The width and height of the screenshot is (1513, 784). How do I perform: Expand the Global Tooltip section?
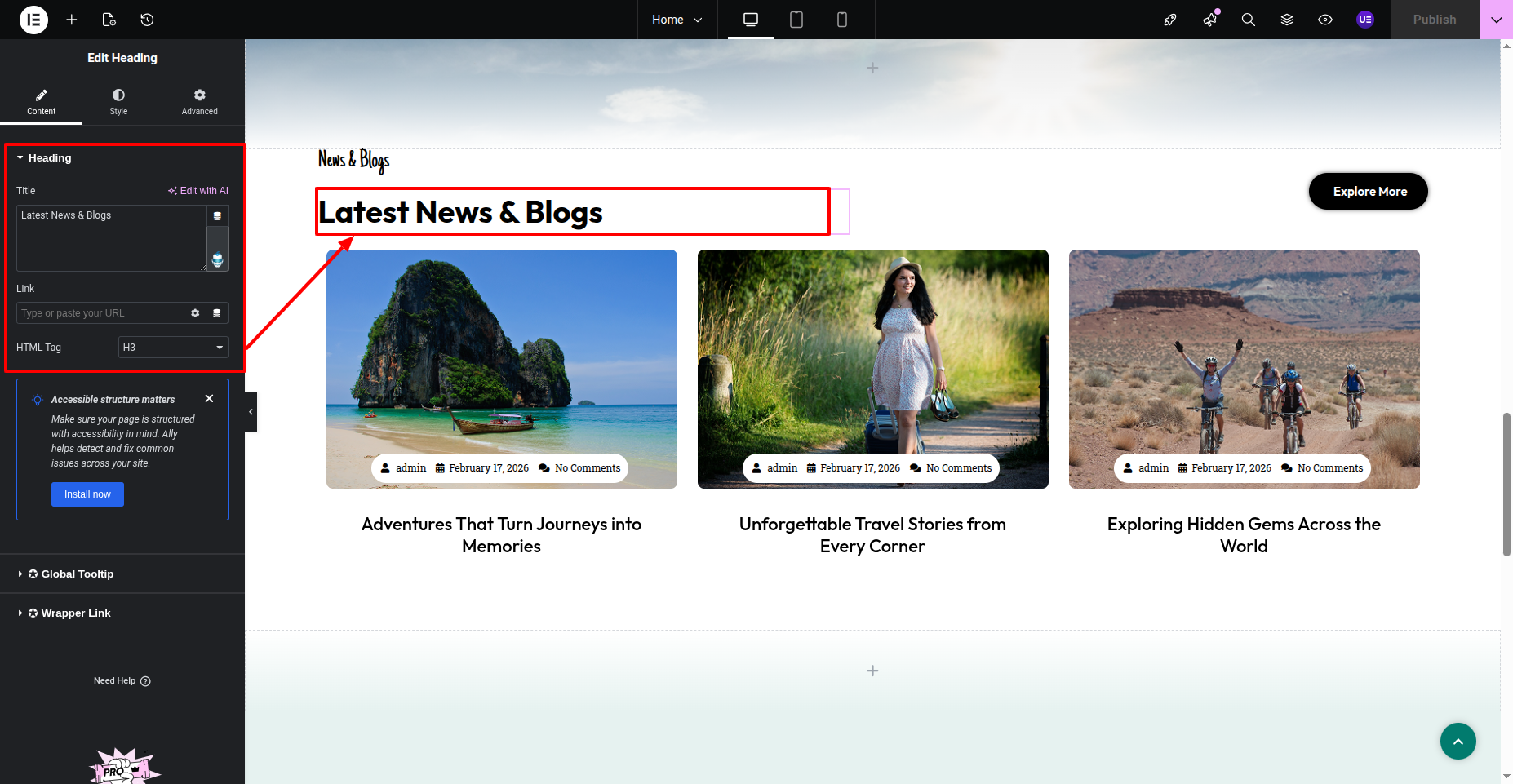[x=77, y=574]
